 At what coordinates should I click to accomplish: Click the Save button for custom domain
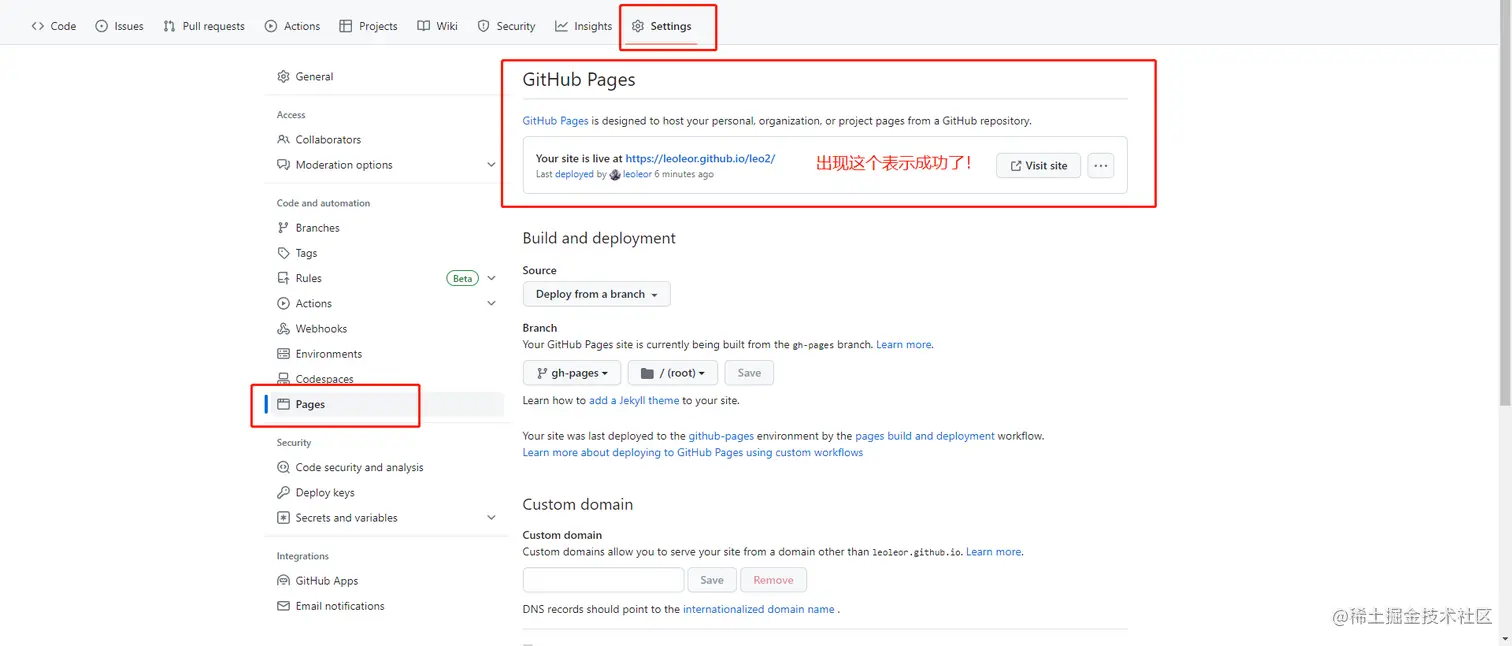pos(712,580)
